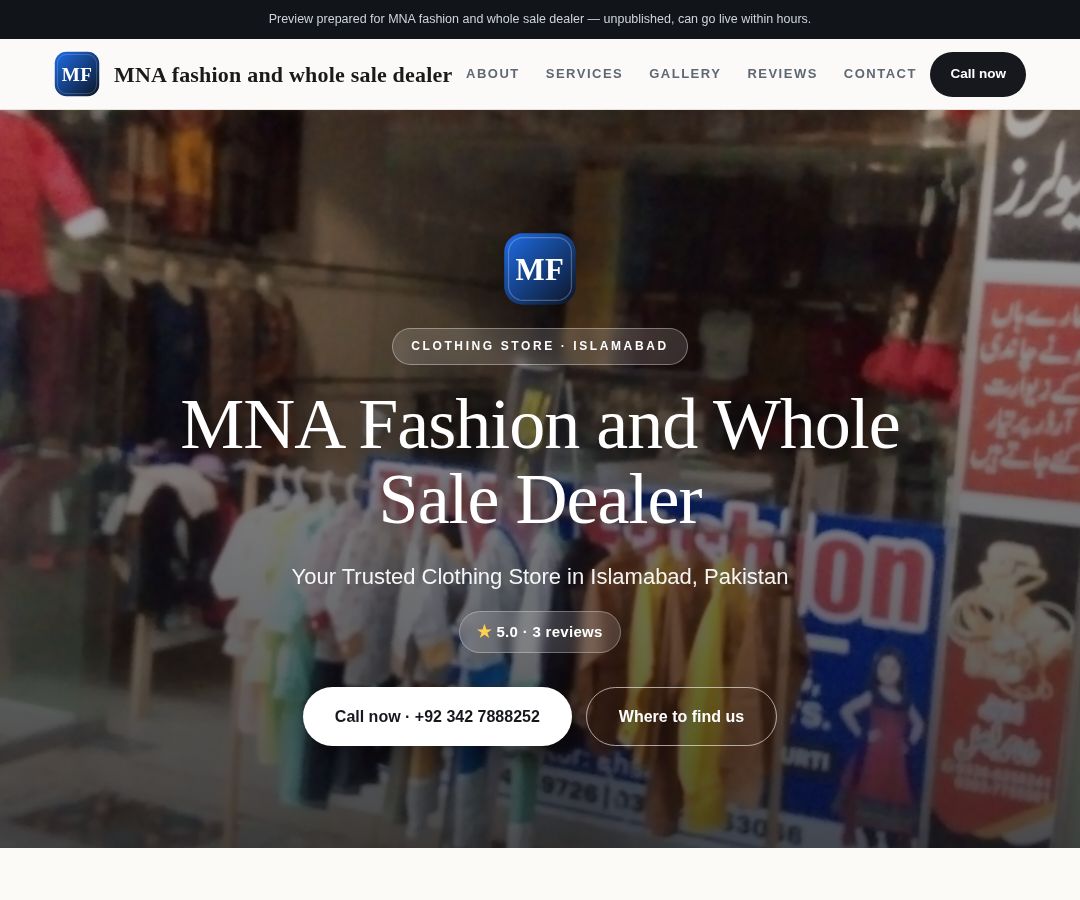Jump to Reviews from the navigation
The image size is (1080, 900).
[x=782, y=74]
